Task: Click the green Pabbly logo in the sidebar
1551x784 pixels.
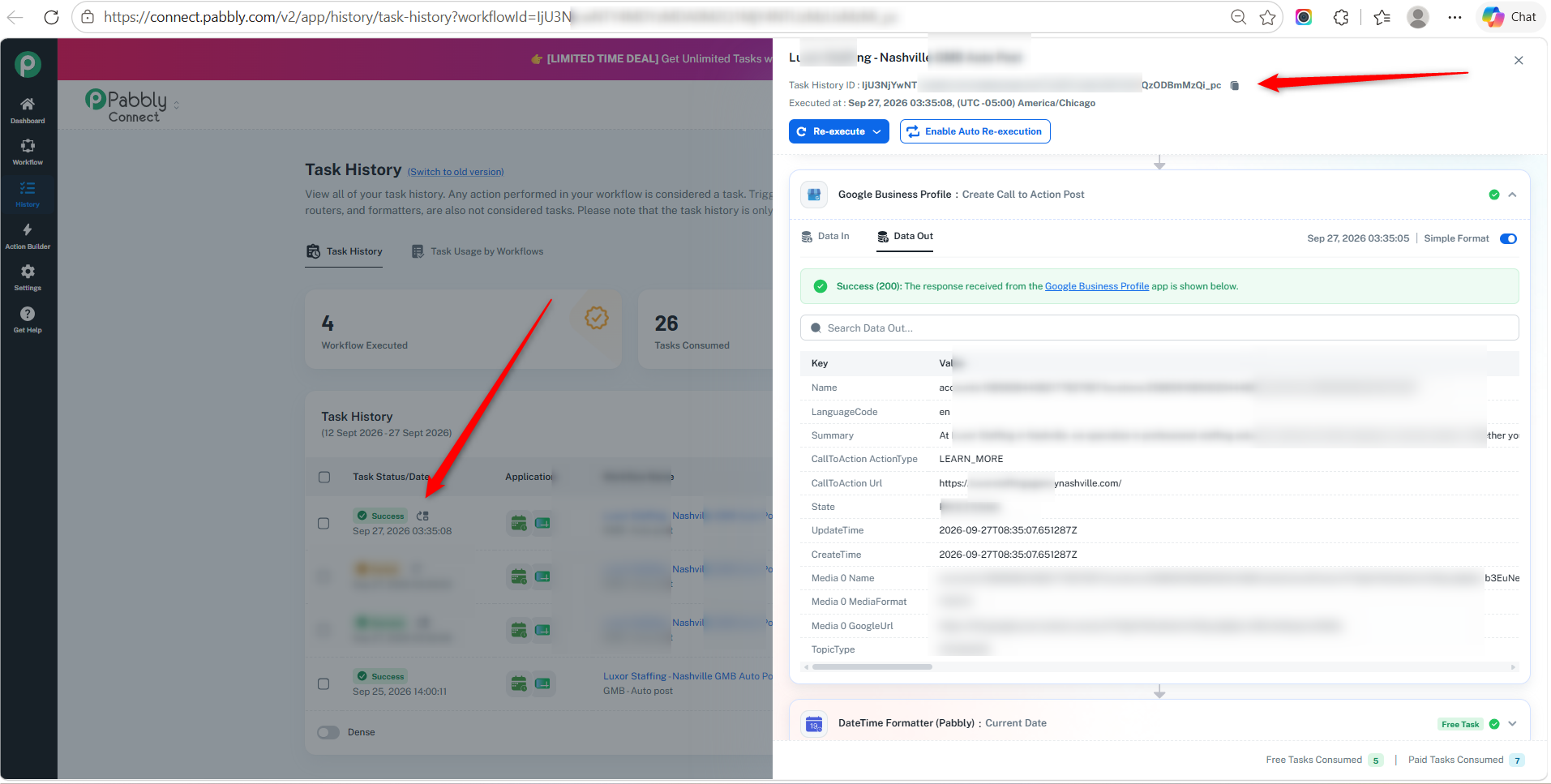Action: [28, 64]
